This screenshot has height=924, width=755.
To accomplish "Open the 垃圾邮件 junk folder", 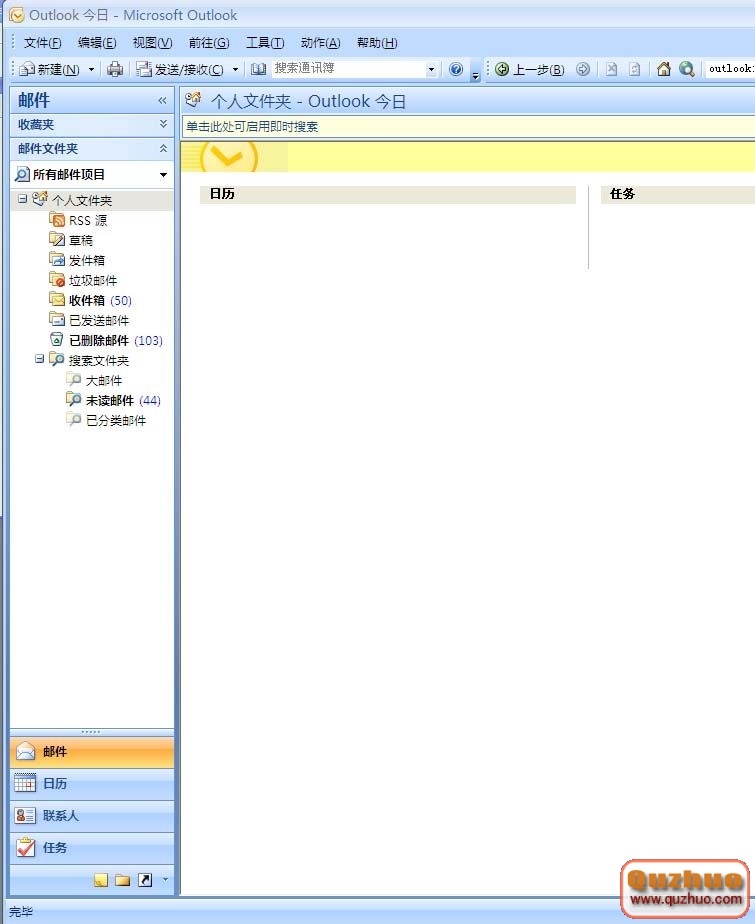I will pyautogui.click(x=93, y=280).
